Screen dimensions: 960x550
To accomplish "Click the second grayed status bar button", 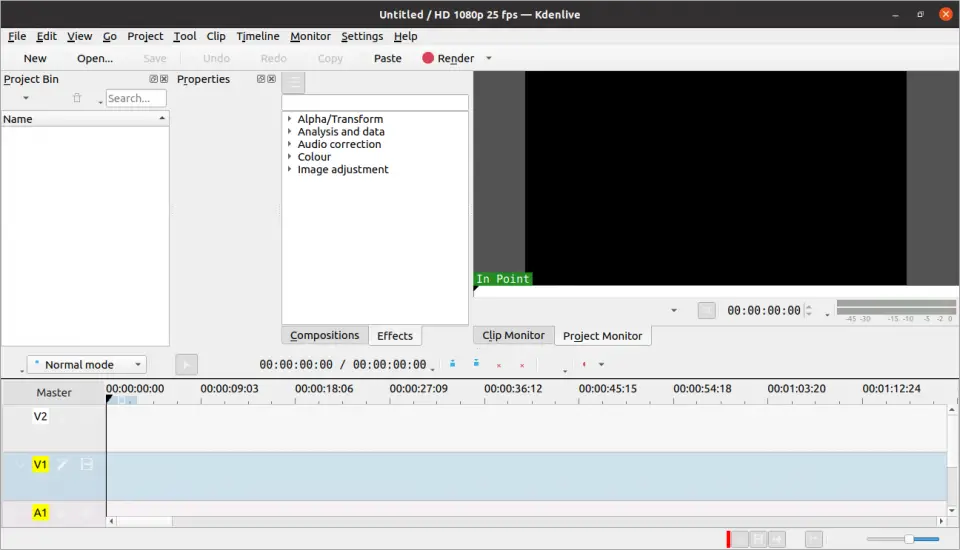I will pyautogui.click(x=759, y=539).
